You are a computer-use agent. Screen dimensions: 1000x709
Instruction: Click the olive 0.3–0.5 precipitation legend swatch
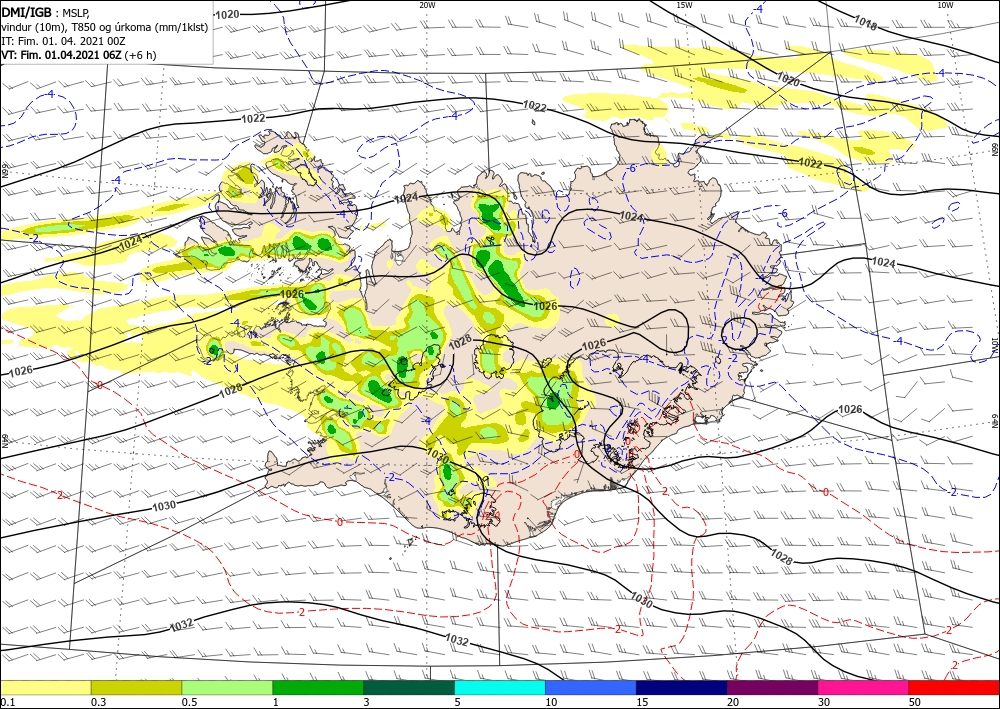pyautogui.click(x=136, y=687)
